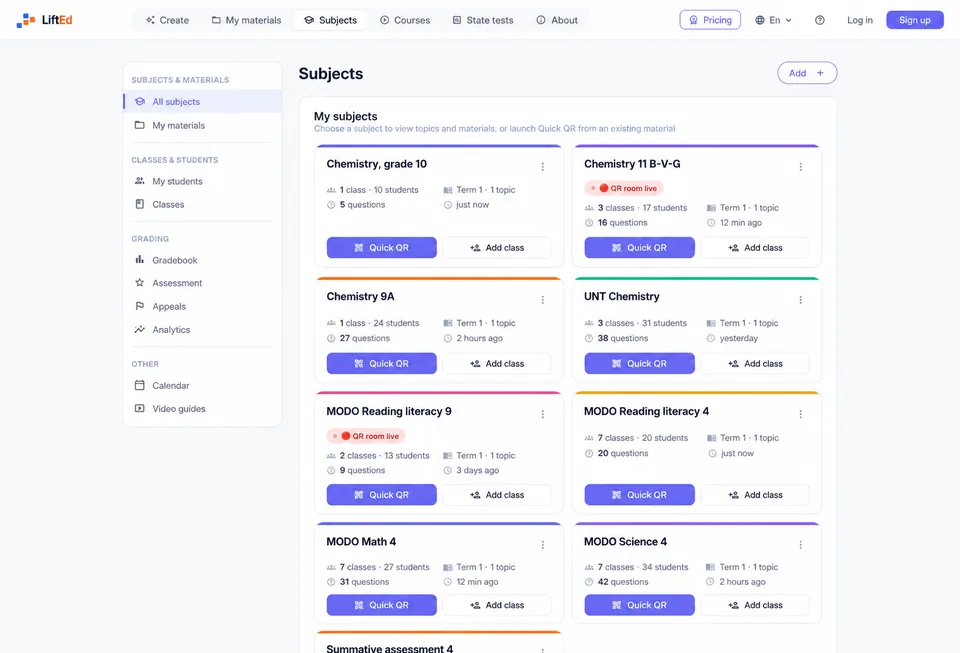Expand the En language dropdown
This screenshot has height=653, width=960.
[773, 20]
